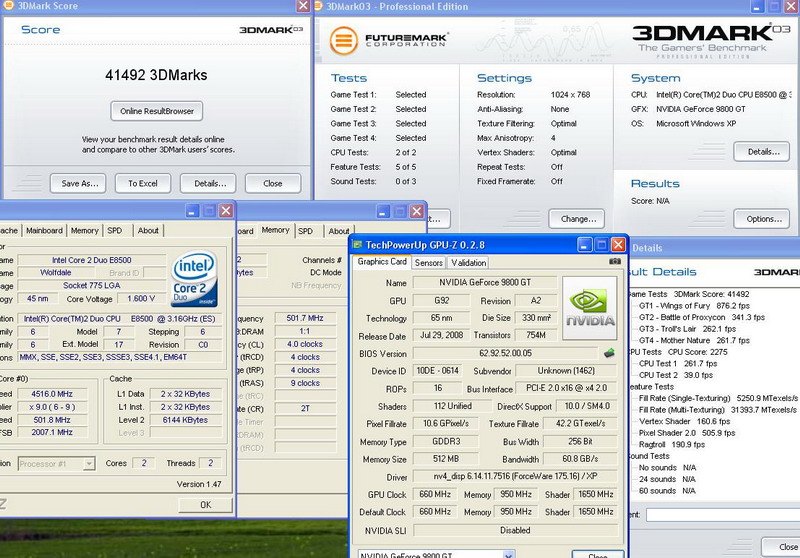Viewport: 800px width, 558px height.
Task: Click the Level 2 cache value 6144 KBytes
Action: coord(185,420)
